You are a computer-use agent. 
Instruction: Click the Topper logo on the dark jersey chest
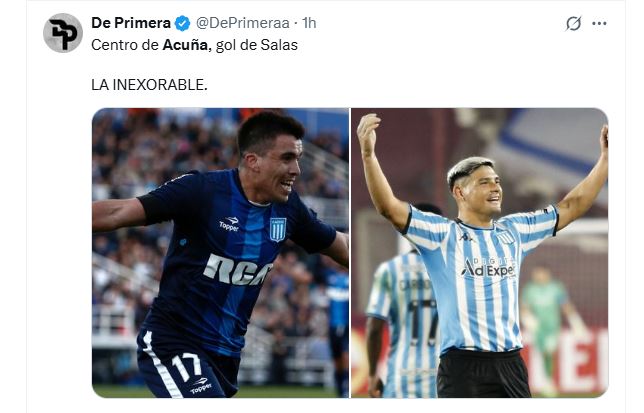(229, 224)
